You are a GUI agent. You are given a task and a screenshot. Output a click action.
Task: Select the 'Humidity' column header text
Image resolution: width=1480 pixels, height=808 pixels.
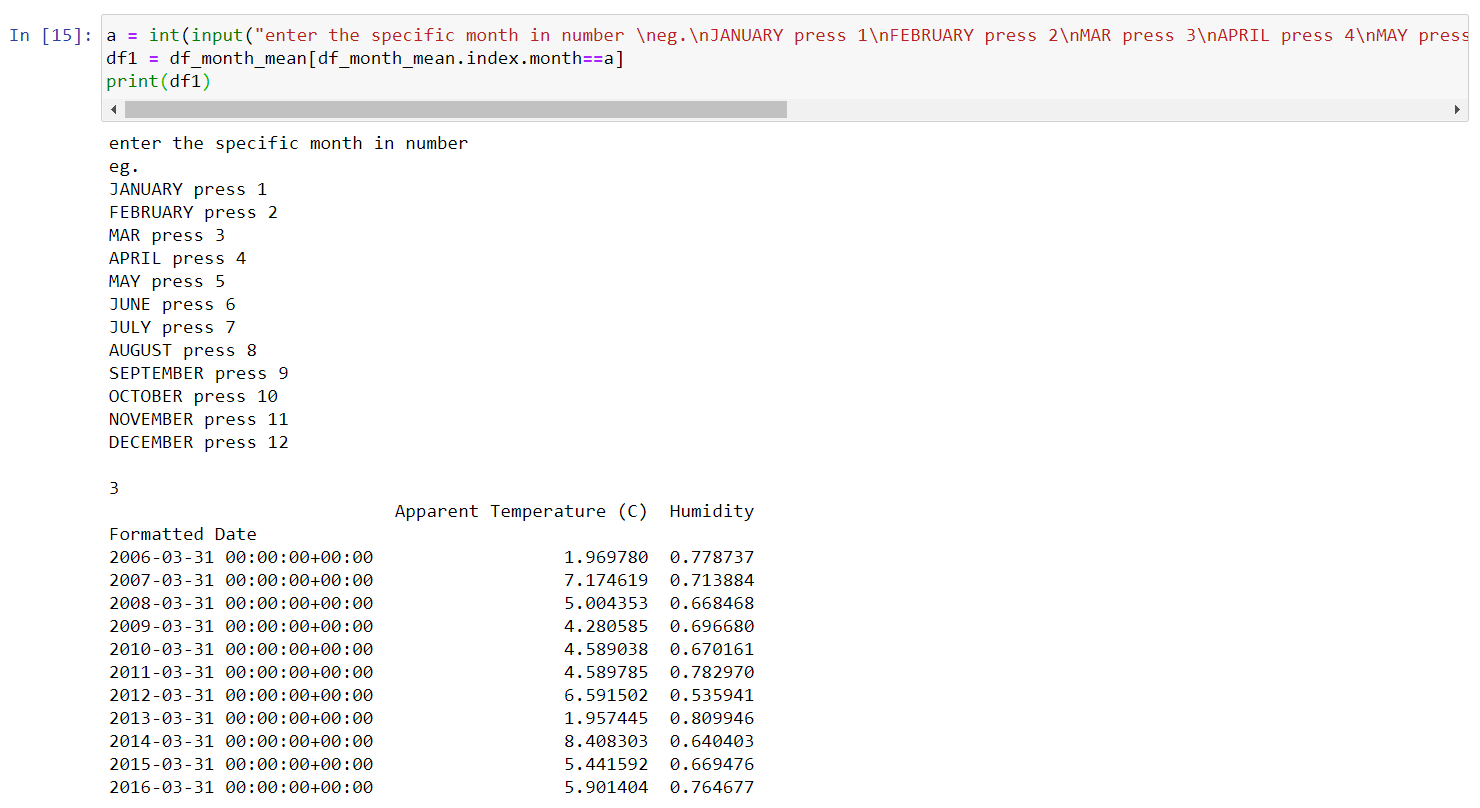click(711, 511)
